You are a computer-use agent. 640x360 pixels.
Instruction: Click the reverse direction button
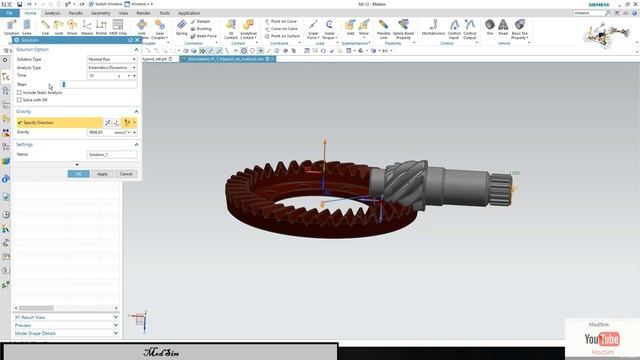[108, 122]
